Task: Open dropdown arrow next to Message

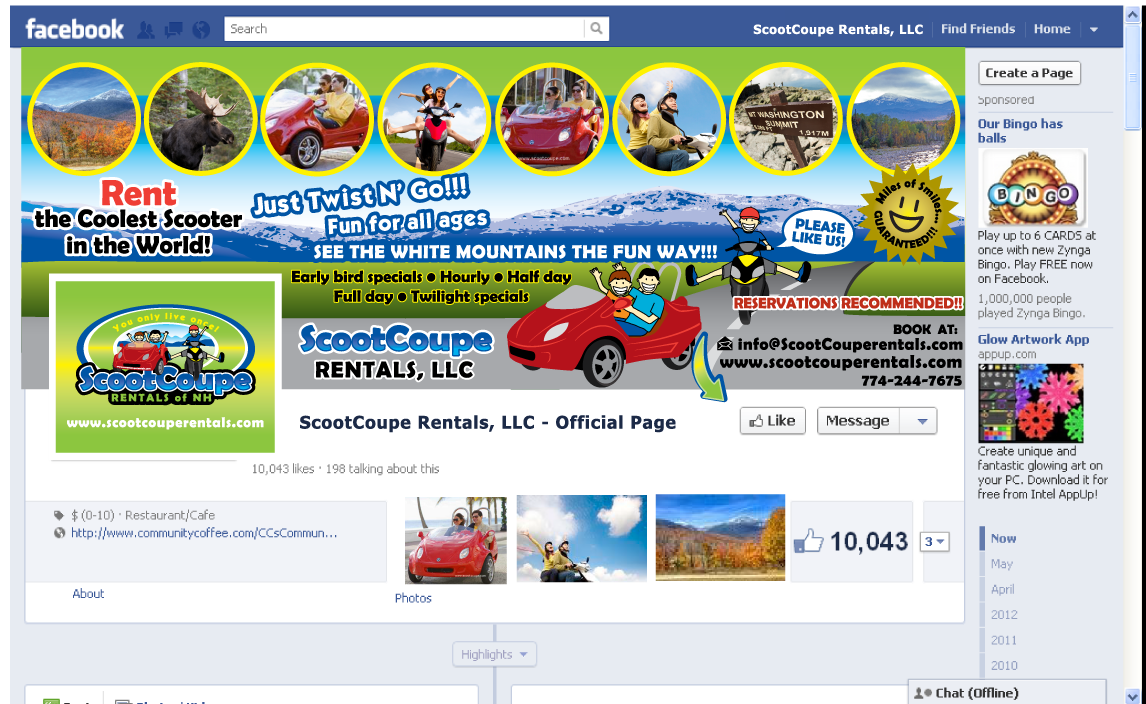Action: point(920,421)
